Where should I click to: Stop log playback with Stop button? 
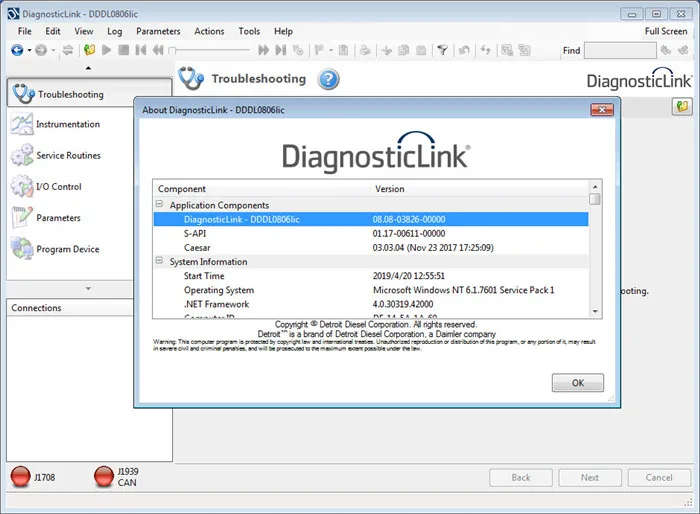(x=124, y=50)
